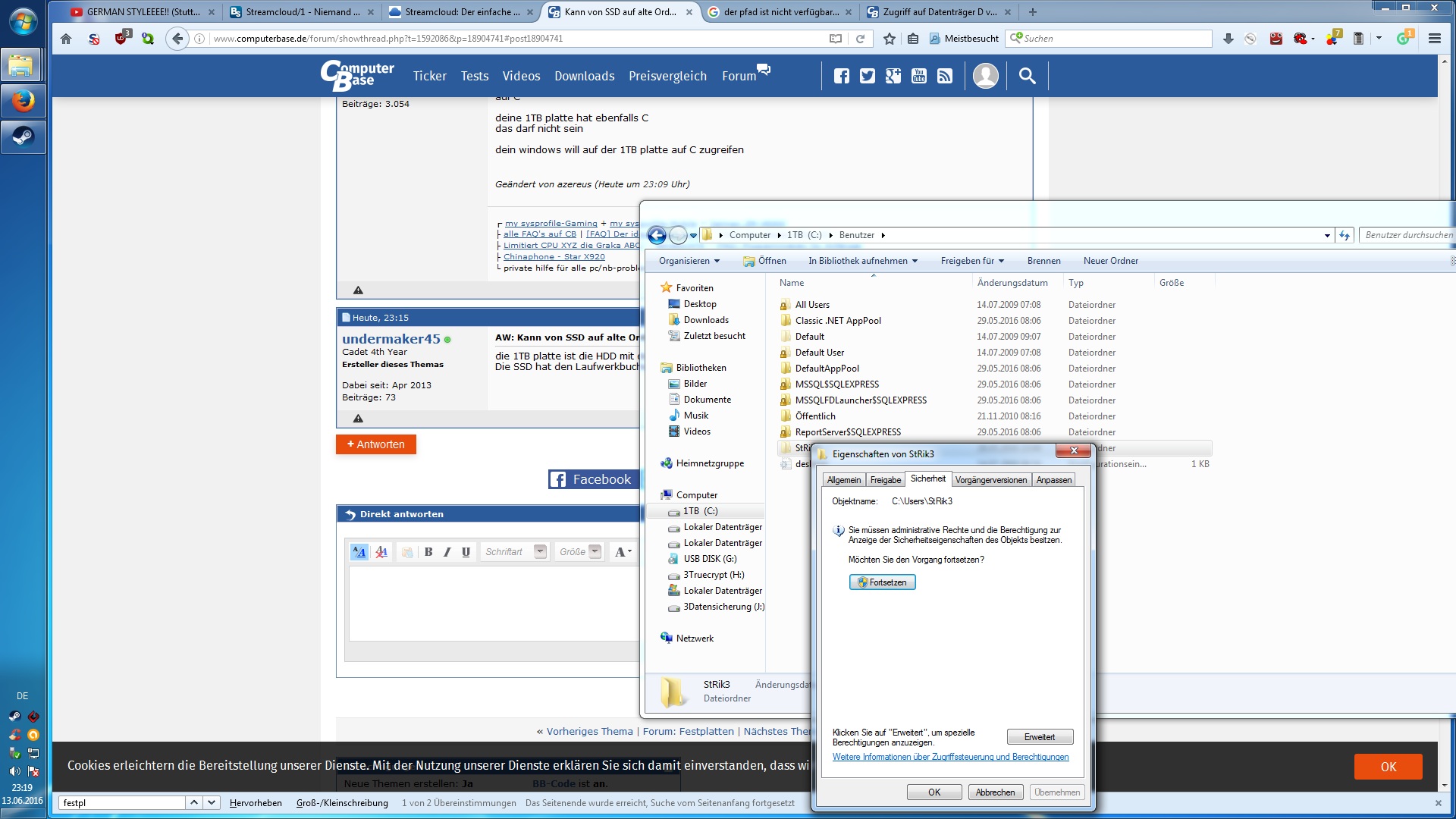Open the Forum menu item
This screenshot has height=819, width=1456.
tap(739, 76)
